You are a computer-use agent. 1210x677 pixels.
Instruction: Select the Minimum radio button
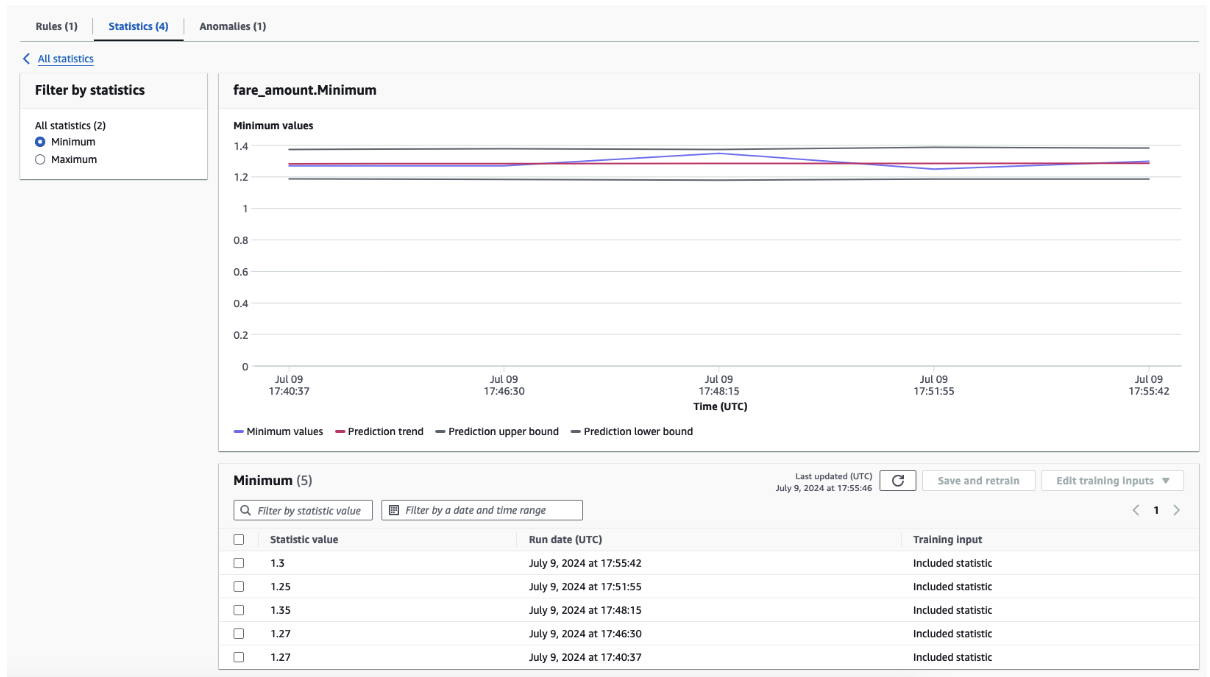(x=41, y=142)
